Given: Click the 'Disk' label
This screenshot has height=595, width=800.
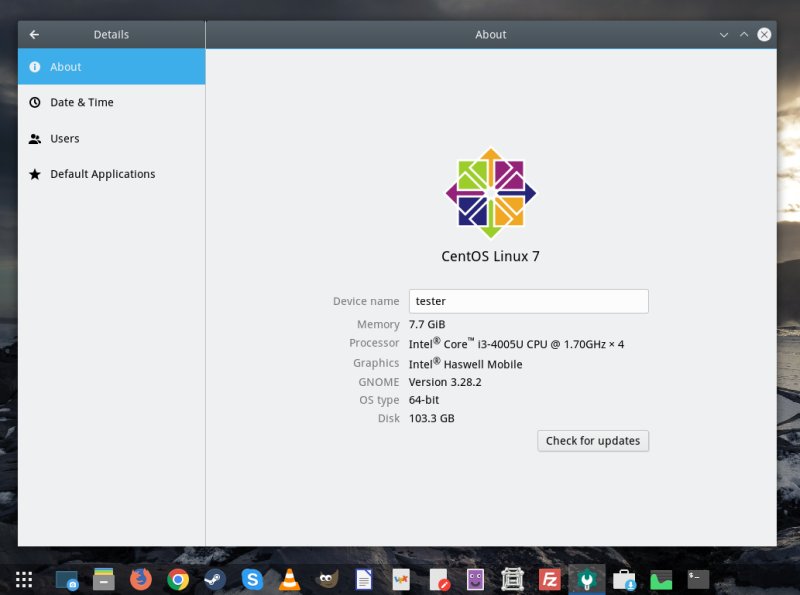Looking at the screenshot, I should pyautogui.click(x=389, y=418).
